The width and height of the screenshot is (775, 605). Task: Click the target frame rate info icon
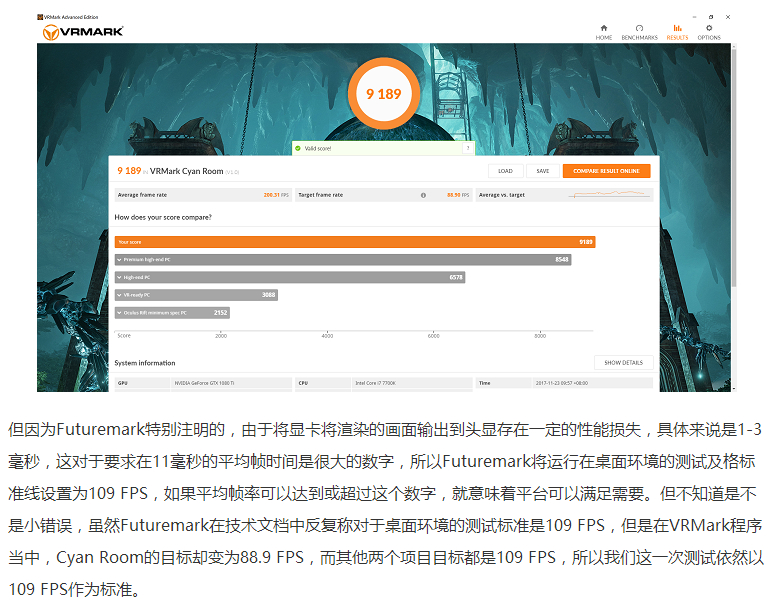pyautogui.click(x=423, y=195)
